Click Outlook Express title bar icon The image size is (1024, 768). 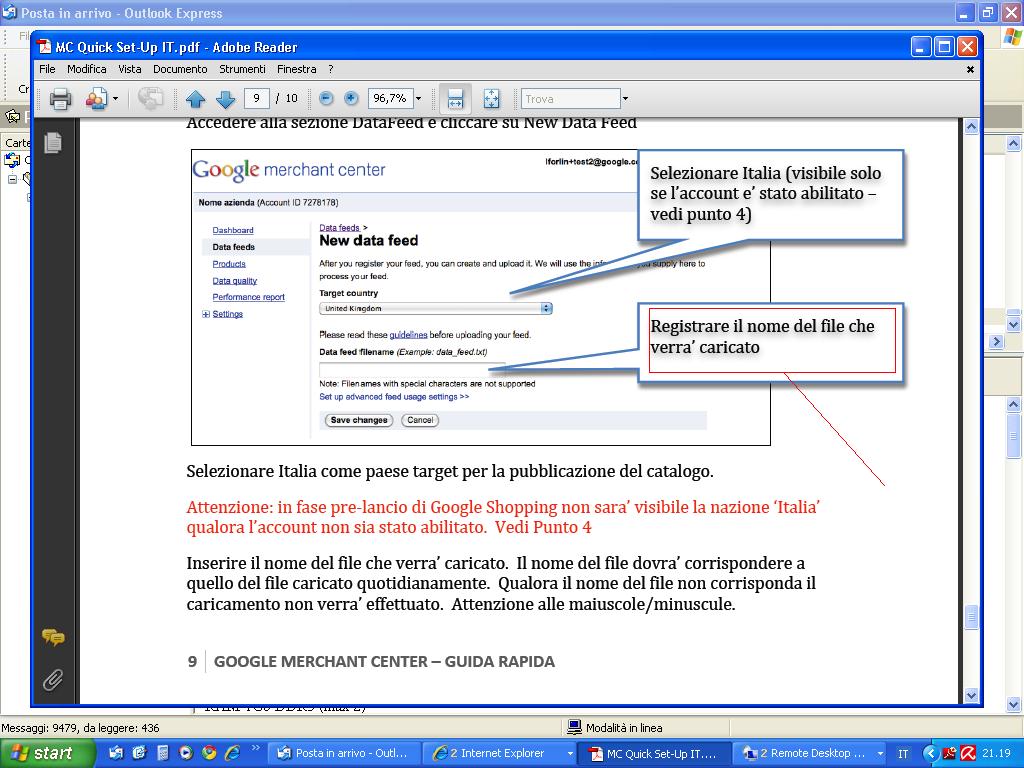pyautogui.click(x=9, y=12)
